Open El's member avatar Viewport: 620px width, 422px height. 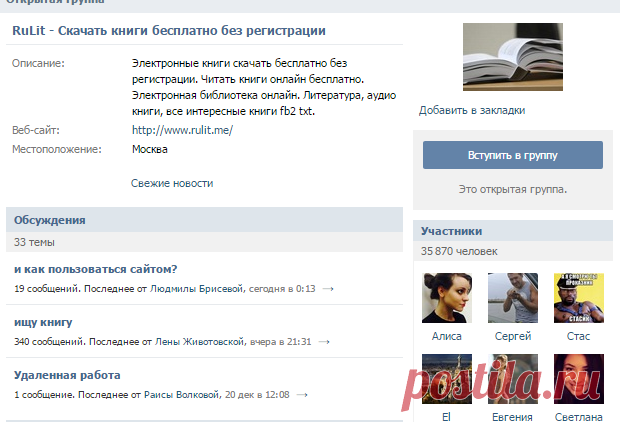(x=447, y=379)
